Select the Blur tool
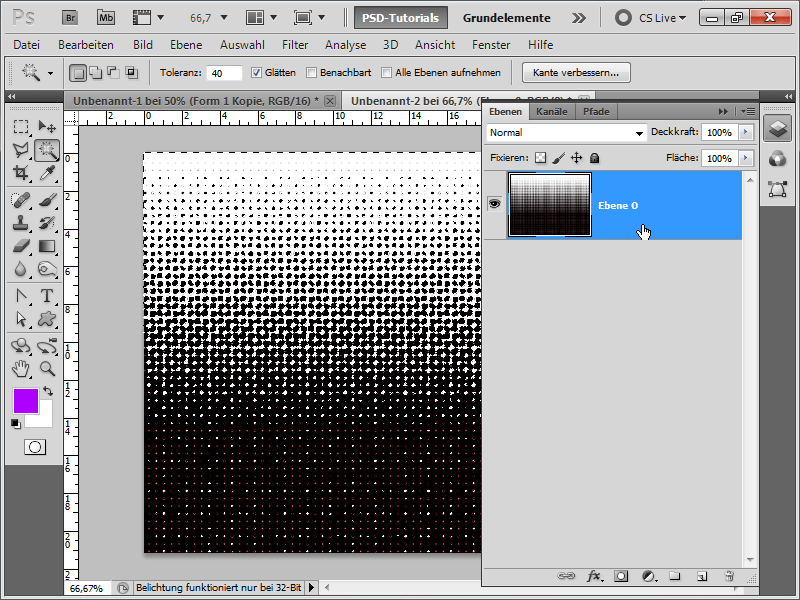Viewport: 800px width, 600px height. tap(21, 269)
